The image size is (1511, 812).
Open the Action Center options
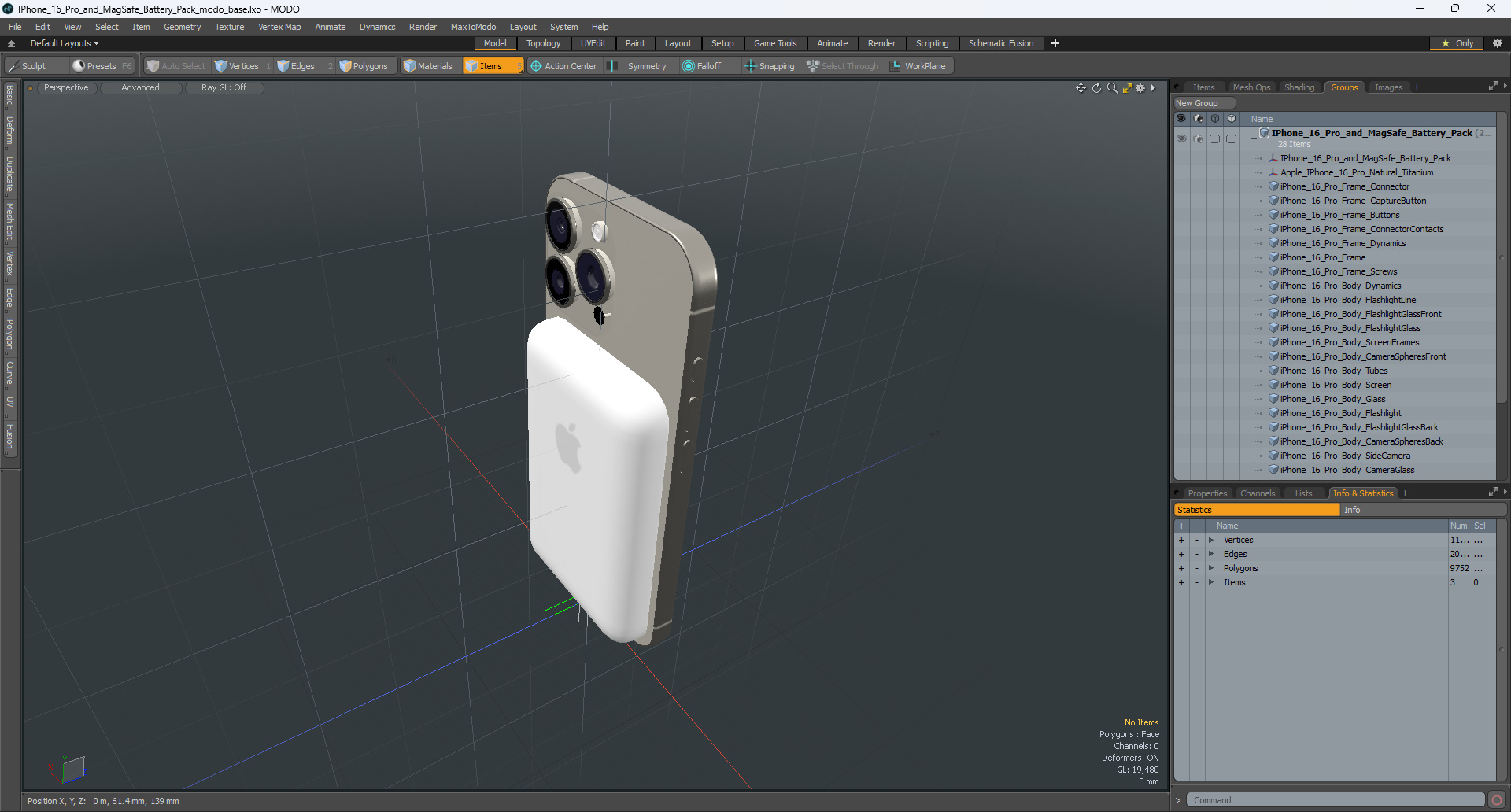coord(563,66)
